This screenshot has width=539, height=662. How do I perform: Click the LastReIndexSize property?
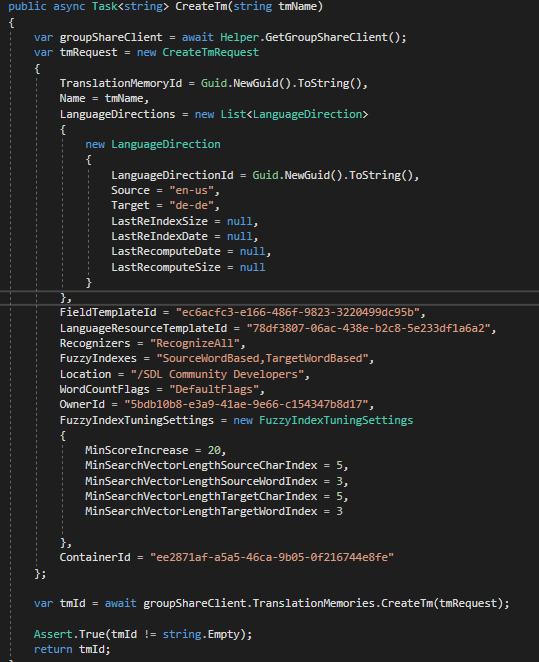point(160,221)
